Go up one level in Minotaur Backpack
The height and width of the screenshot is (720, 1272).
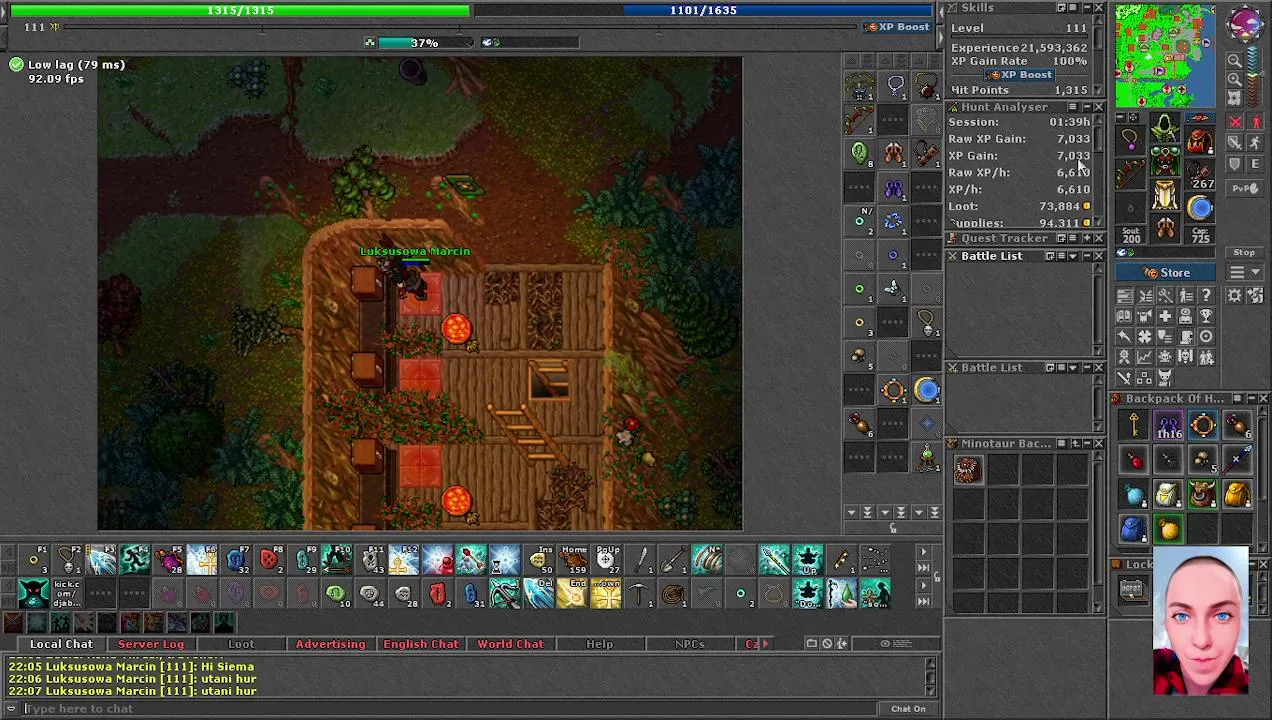(1073, 443)
